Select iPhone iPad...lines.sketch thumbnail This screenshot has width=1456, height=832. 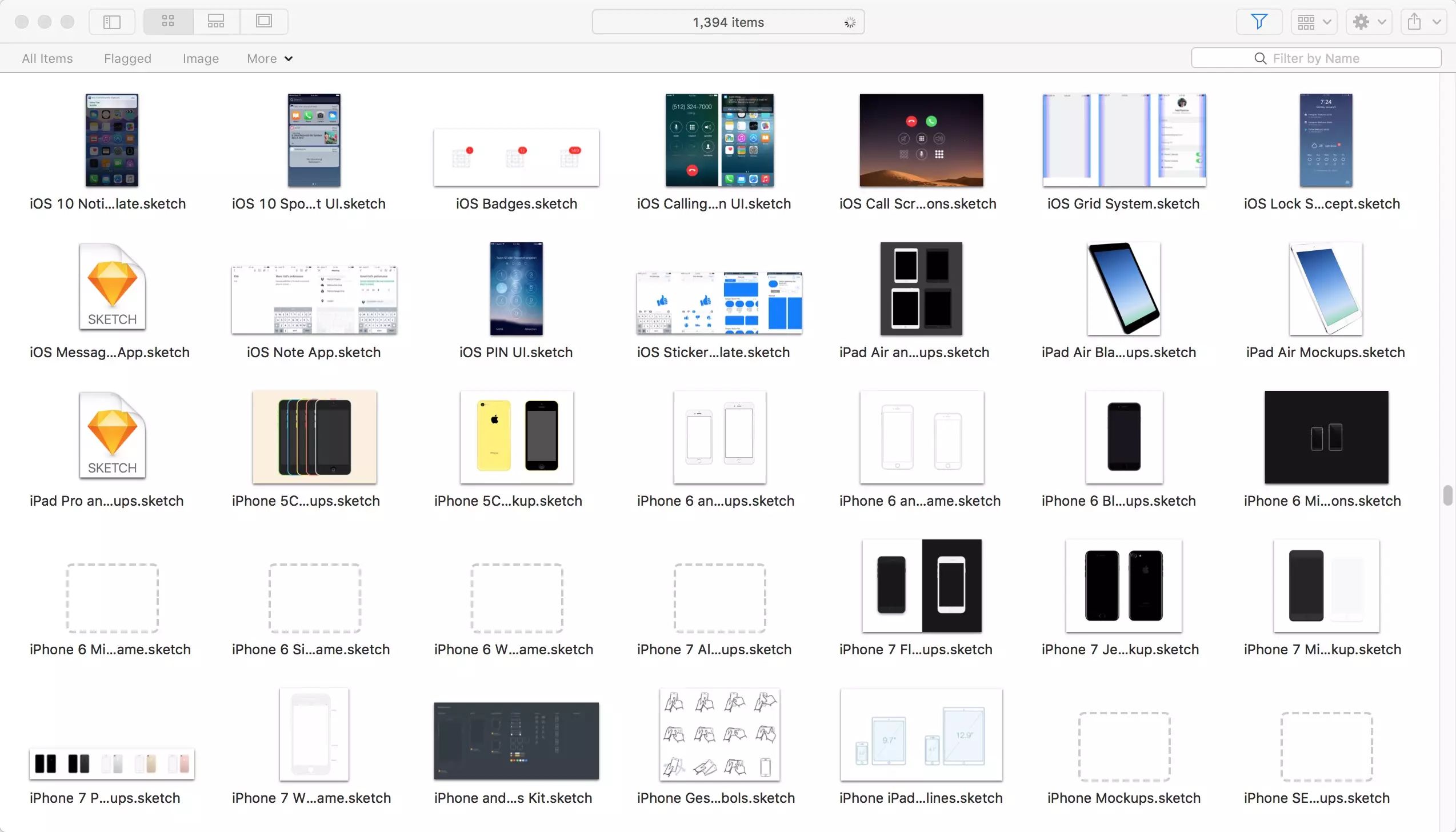coord(921,734)
